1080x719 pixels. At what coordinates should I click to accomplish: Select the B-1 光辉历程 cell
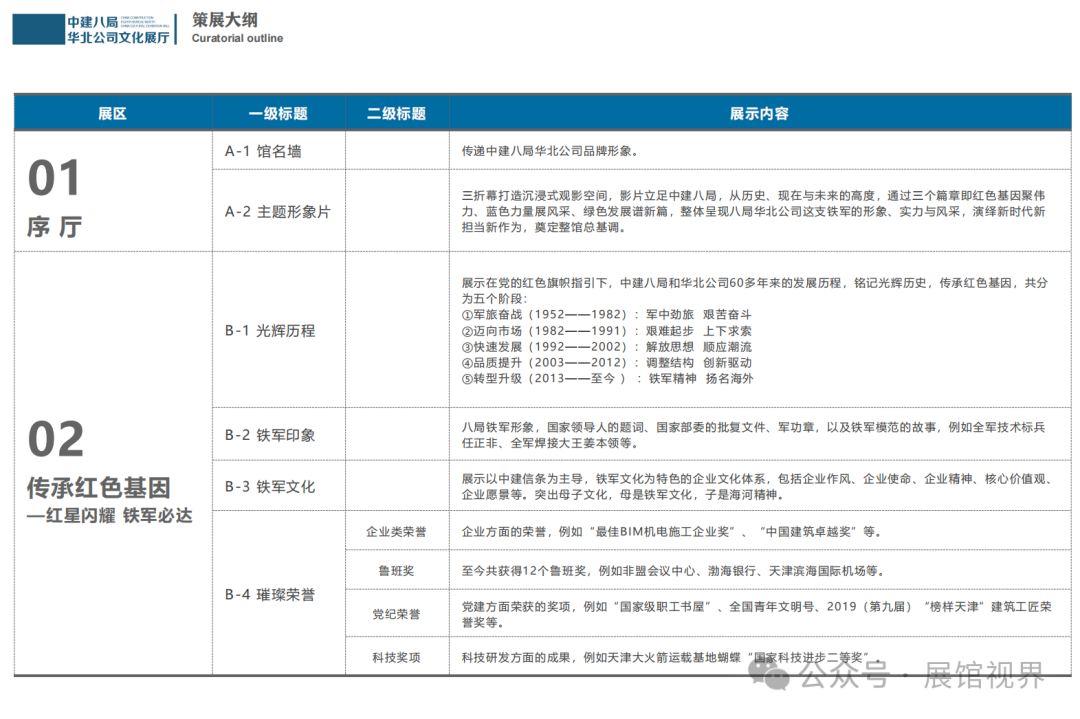pos(270,331)
